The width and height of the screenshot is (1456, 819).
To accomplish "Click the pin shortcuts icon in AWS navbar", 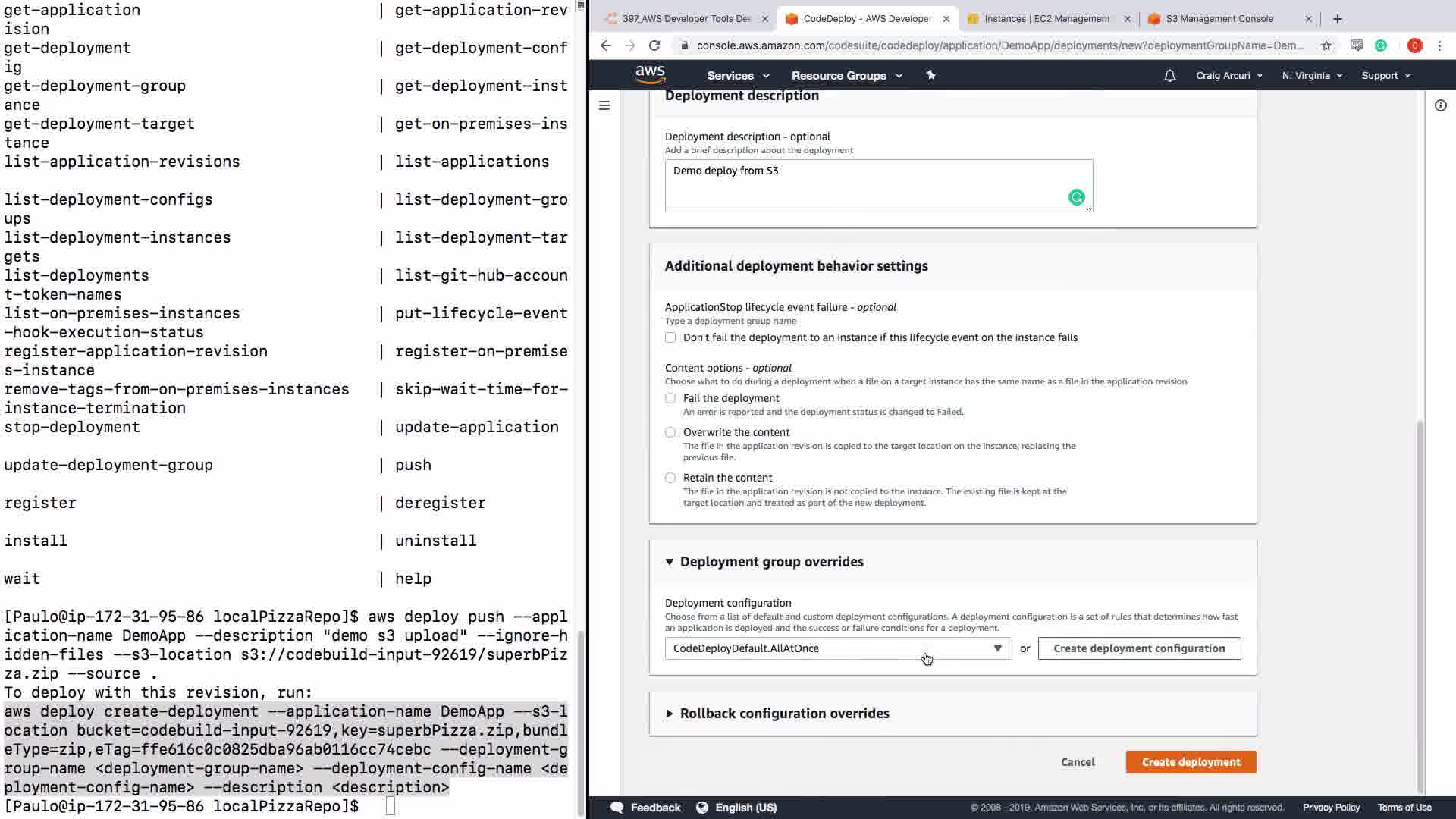I will [930, 75].
